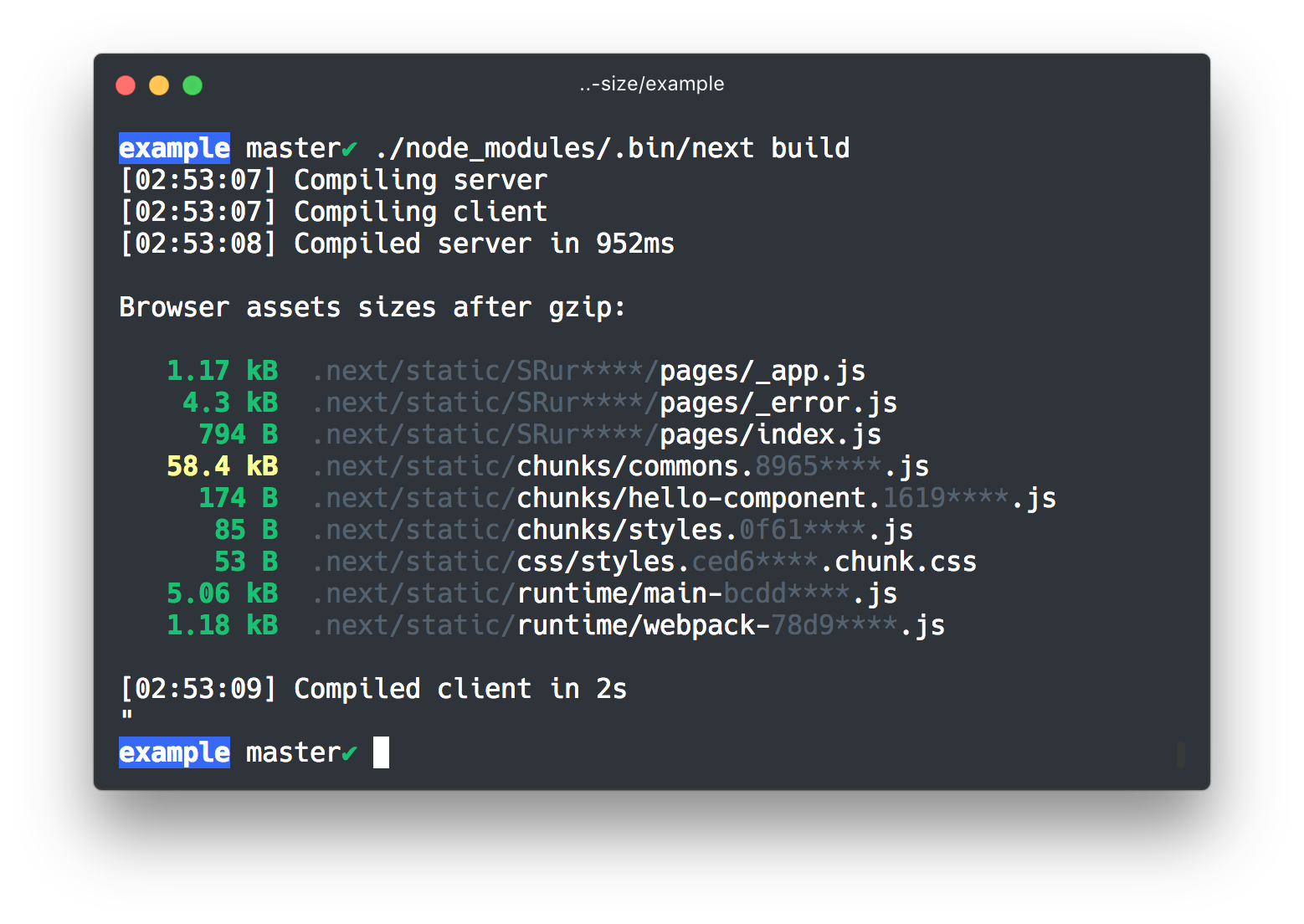1304x924 pixels.
Task: Click the terminal cursor block at prompt
Action: coord(381,752)
